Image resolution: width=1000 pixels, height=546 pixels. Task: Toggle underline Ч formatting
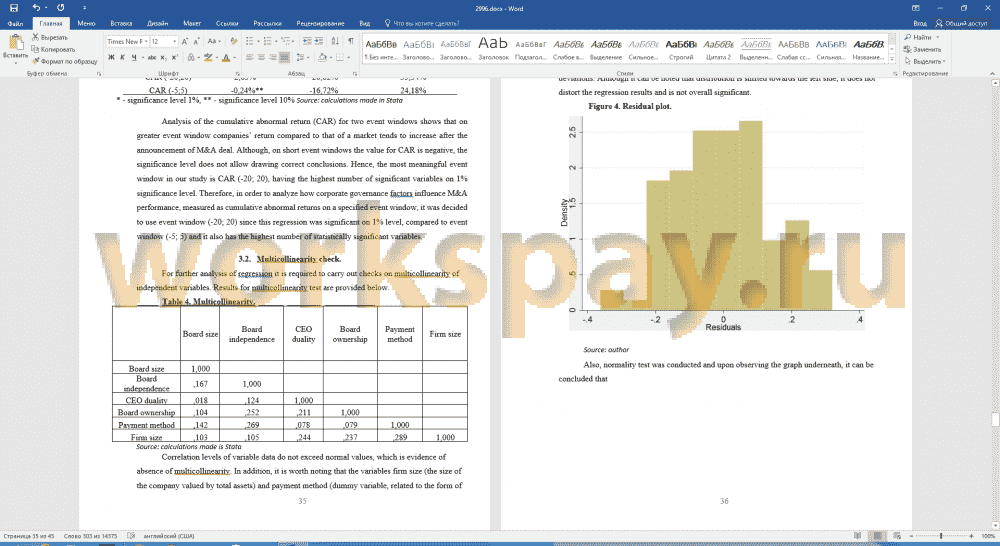tap(134, 57)
